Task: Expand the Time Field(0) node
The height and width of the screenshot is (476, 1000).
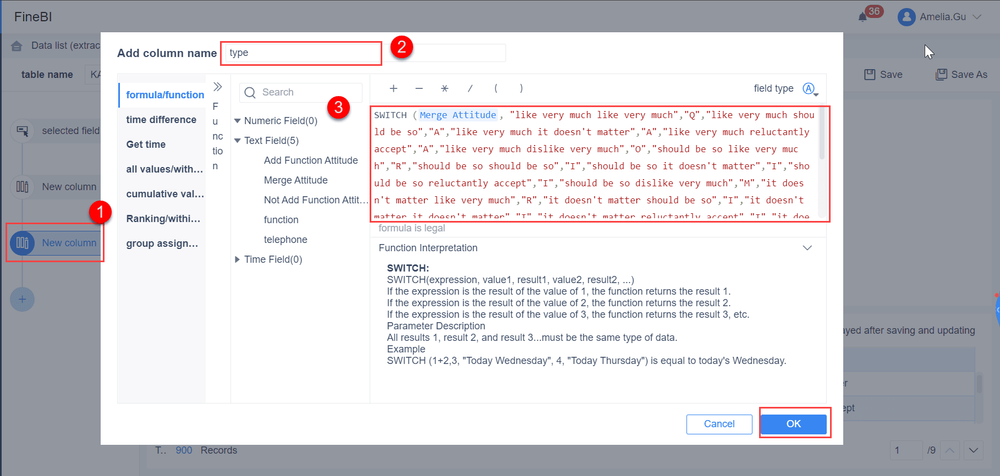Action: pyautogui.click(x=237, y=260)
